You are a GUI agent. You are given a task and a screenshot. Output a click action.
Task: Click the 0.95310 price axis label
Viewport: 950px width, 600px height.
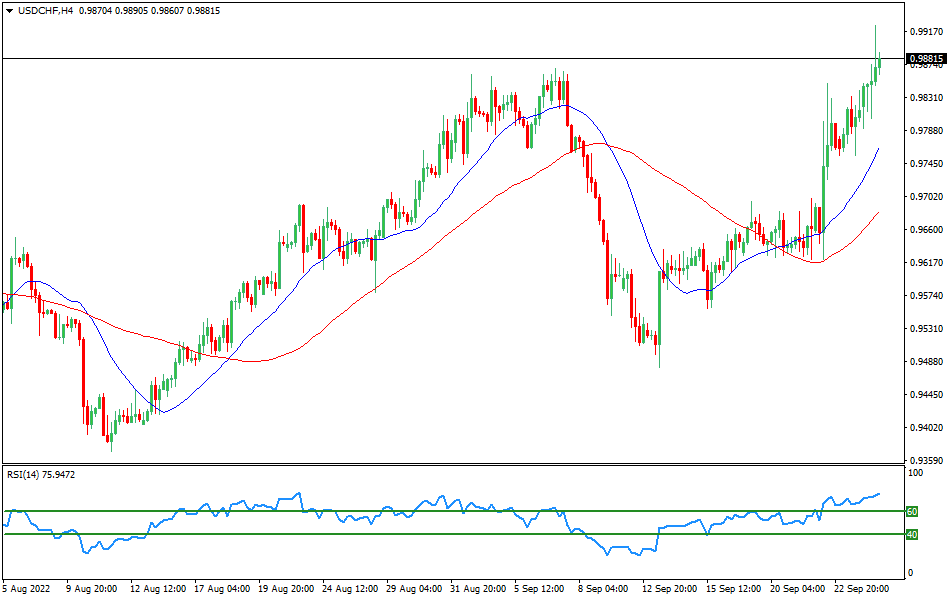[926, 329]
